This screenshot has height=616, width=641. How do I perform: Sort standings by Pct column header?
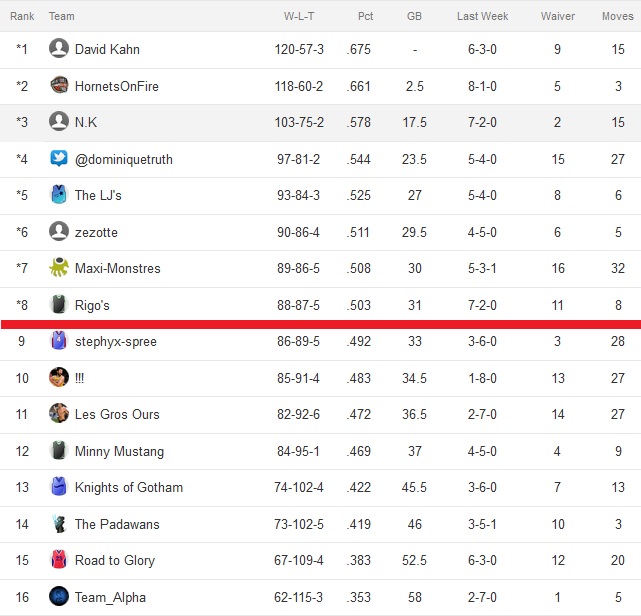(x=365, y=16)
